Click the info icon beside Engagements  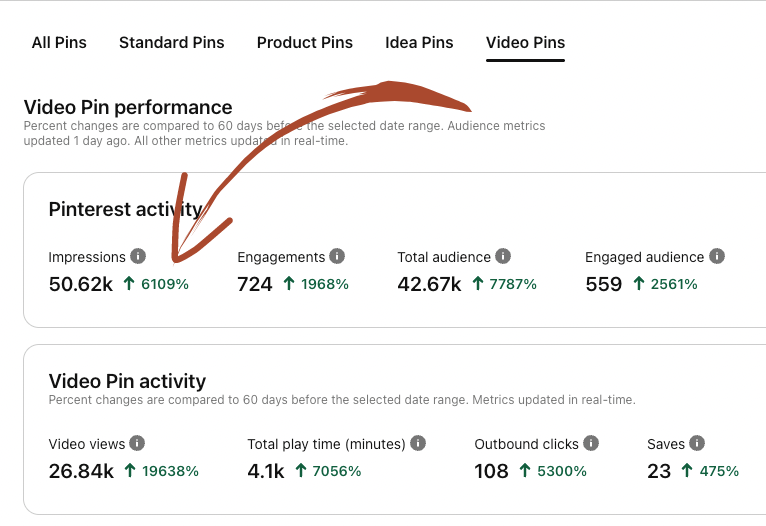[337, 257]
